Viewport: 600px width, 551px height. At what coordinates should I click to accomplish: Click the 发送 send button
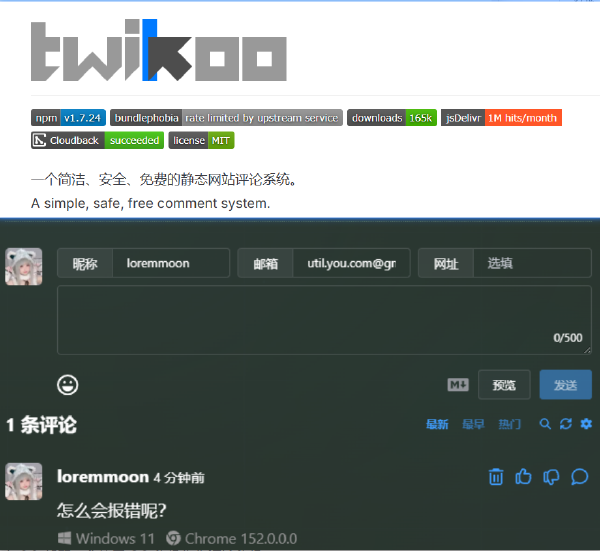566,385
